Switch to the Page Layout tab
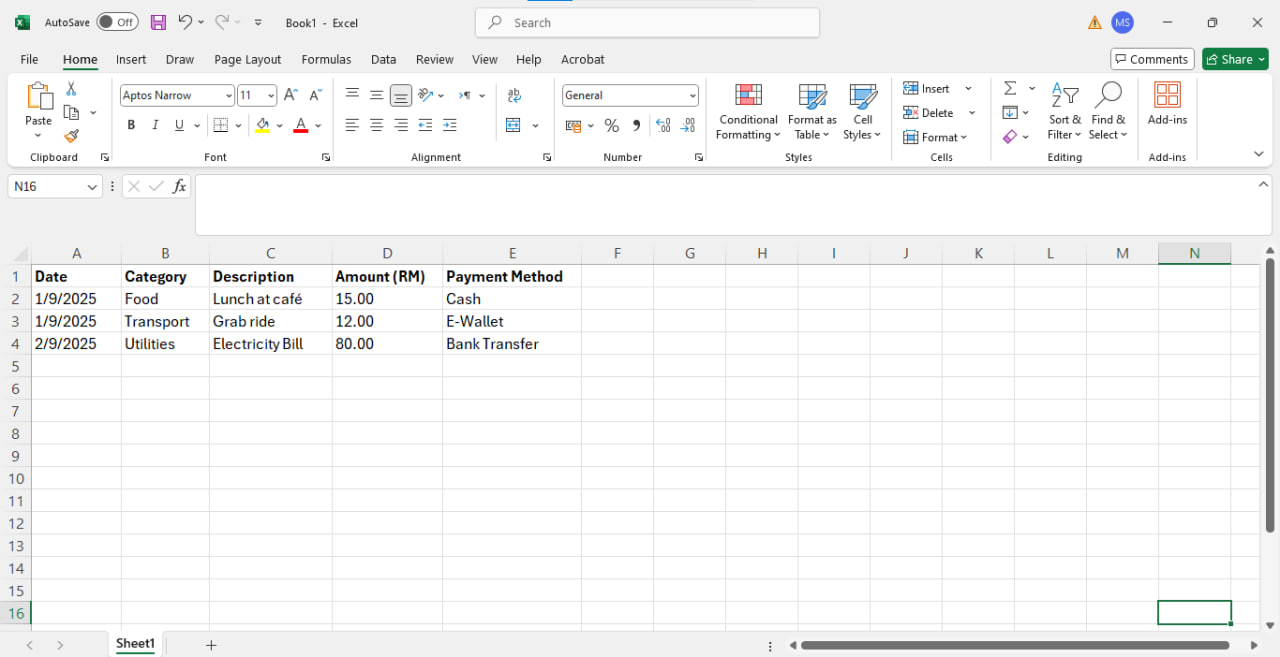Screen dimensions: 1280x657 [x=247, y=59]
